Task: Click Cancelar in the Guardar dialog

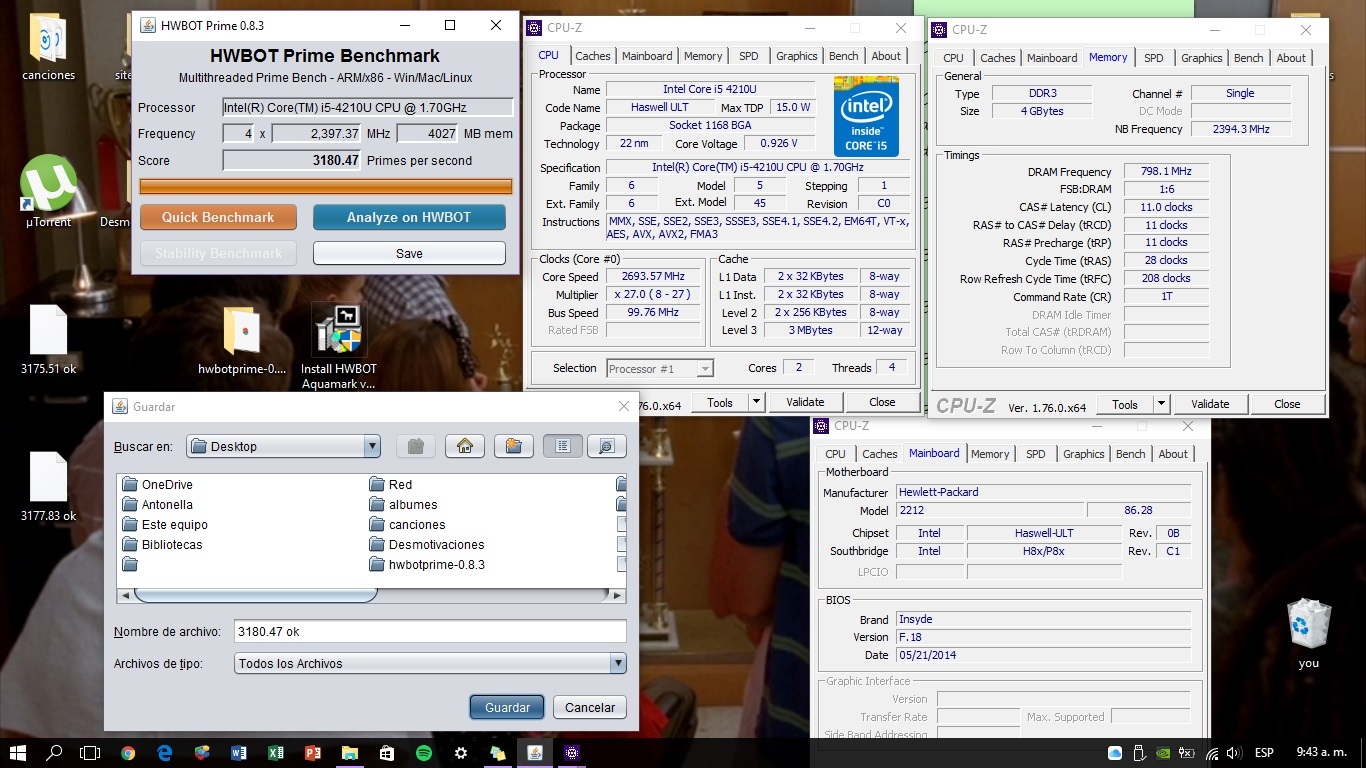Action: pos(590,707)
